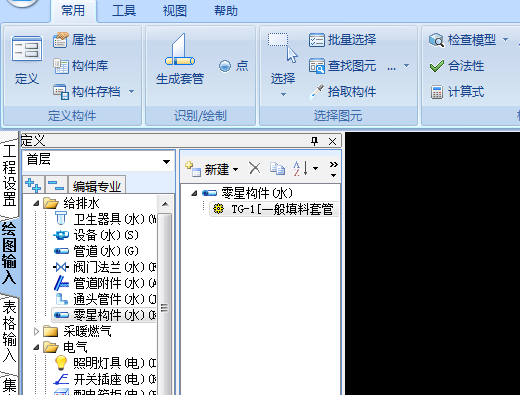Open the 计算式 calculator
520x395 pixels.
pos(457,91)
